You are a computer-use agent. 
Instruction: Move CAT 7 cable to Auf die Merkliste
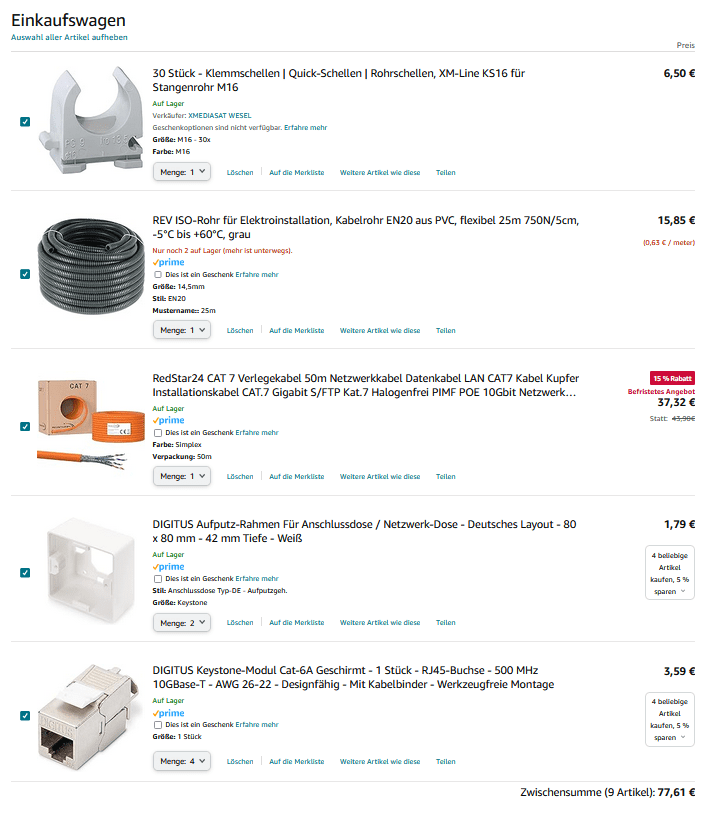pyautogui.click(x=296, y=476)
